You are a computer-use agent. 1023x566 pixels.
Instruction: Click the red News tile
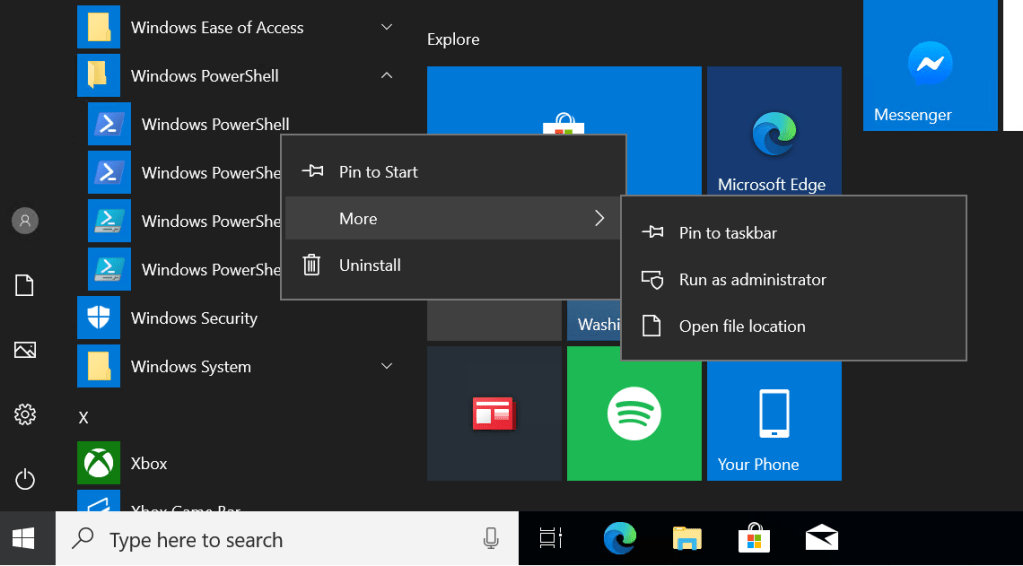point(493,413)
